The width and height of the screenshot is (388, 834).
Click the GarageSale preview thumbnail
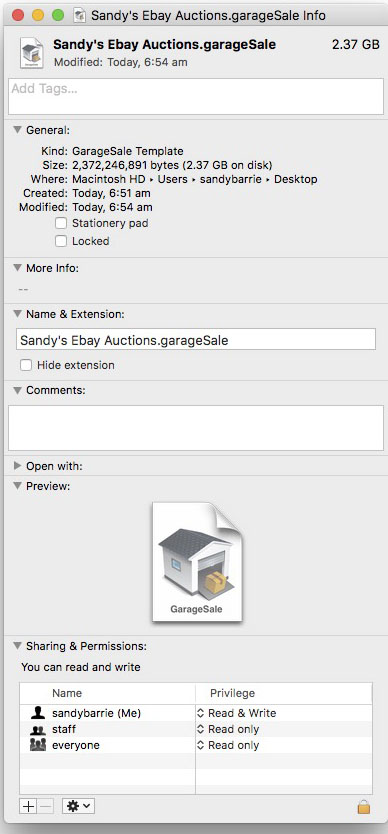point(197,562)
